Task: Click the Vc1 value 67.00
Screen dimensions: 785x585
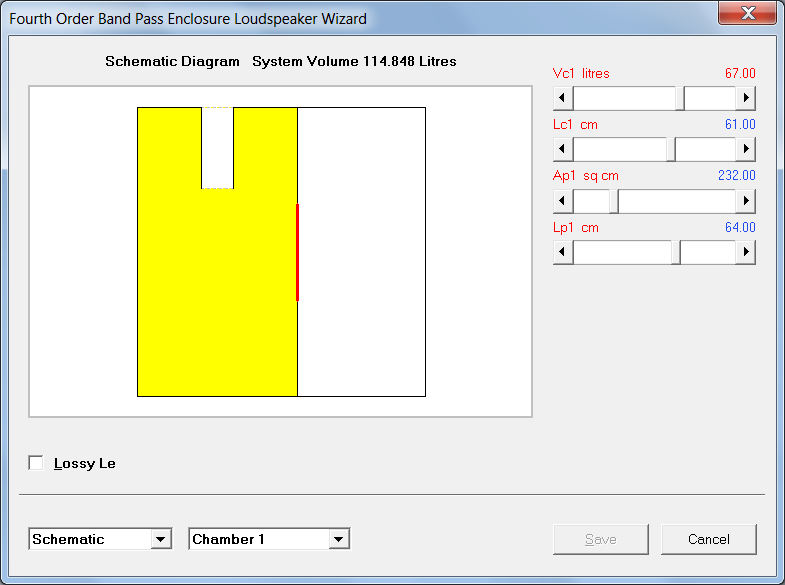Action: click(x=740, y=73)
